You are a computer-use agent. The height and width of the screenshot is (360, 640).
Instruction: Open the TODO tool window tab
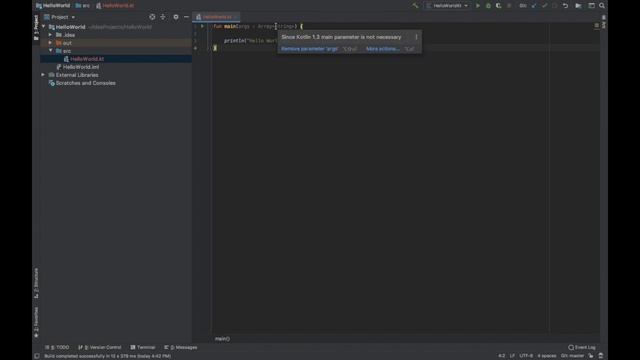click(x=58, y=347)
